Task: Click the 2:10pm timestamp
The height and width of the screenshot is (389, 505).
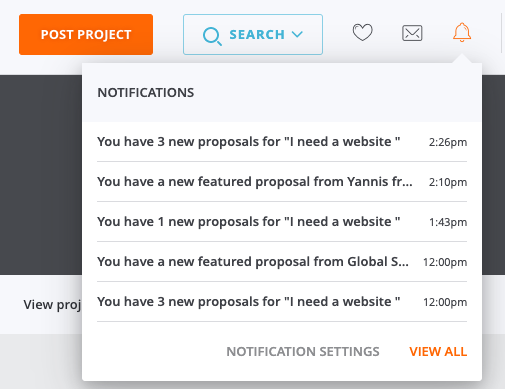Action: point(448,182)
